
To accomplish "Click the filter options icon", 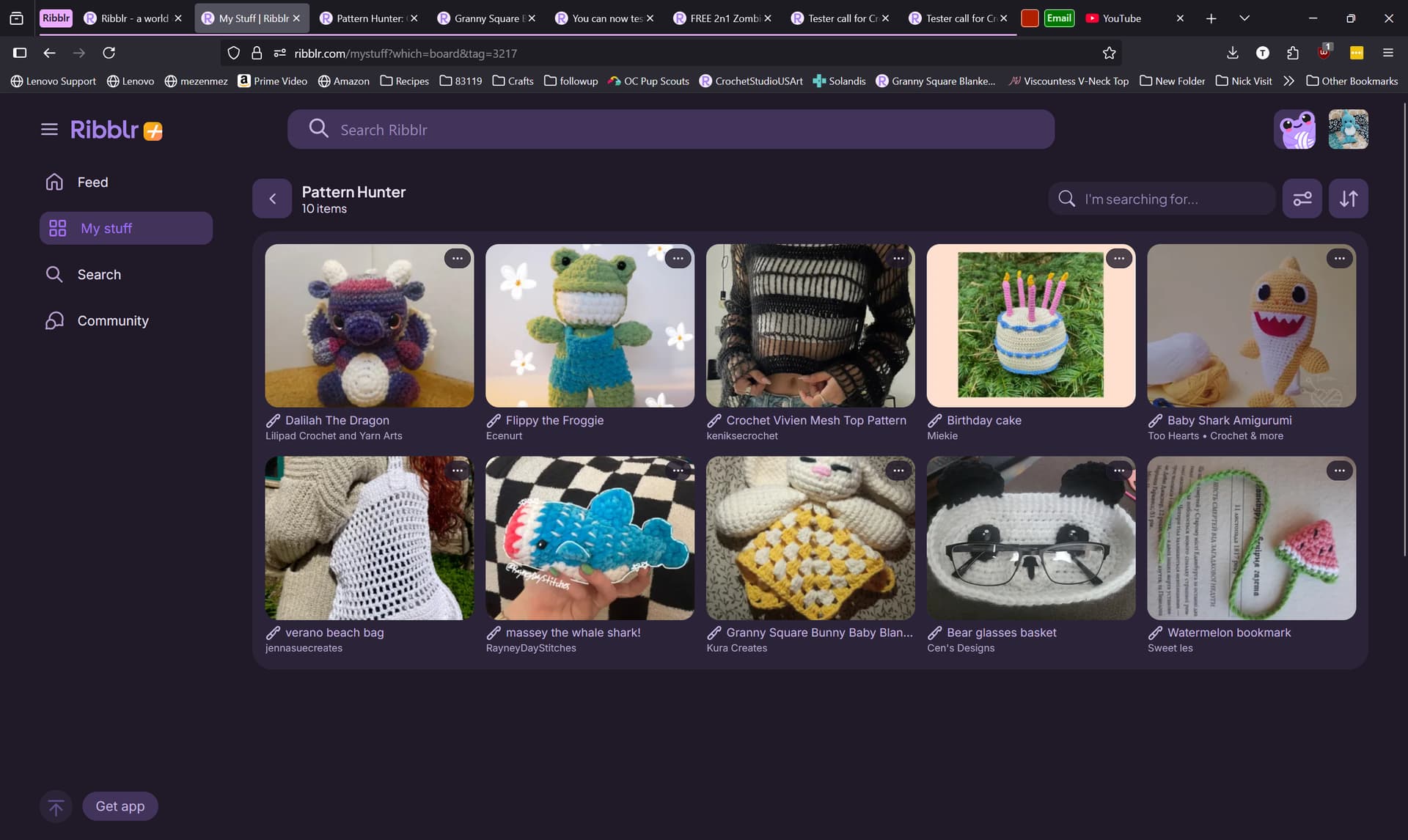I will (1302, 199).
